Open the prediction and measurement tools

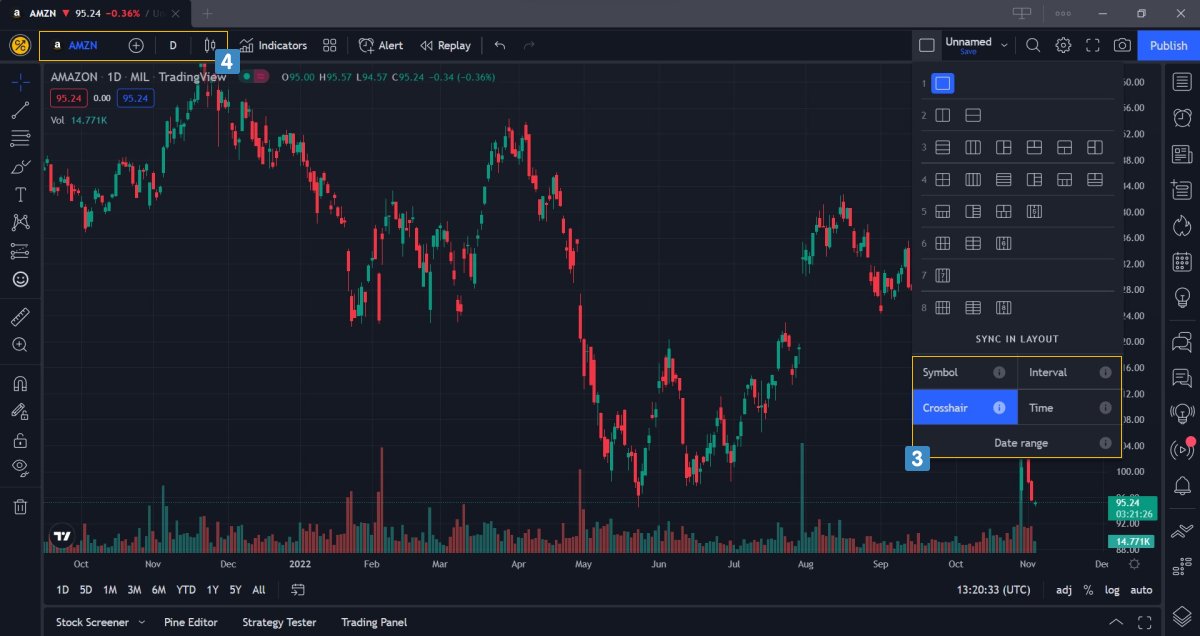(x=20, y=250)
